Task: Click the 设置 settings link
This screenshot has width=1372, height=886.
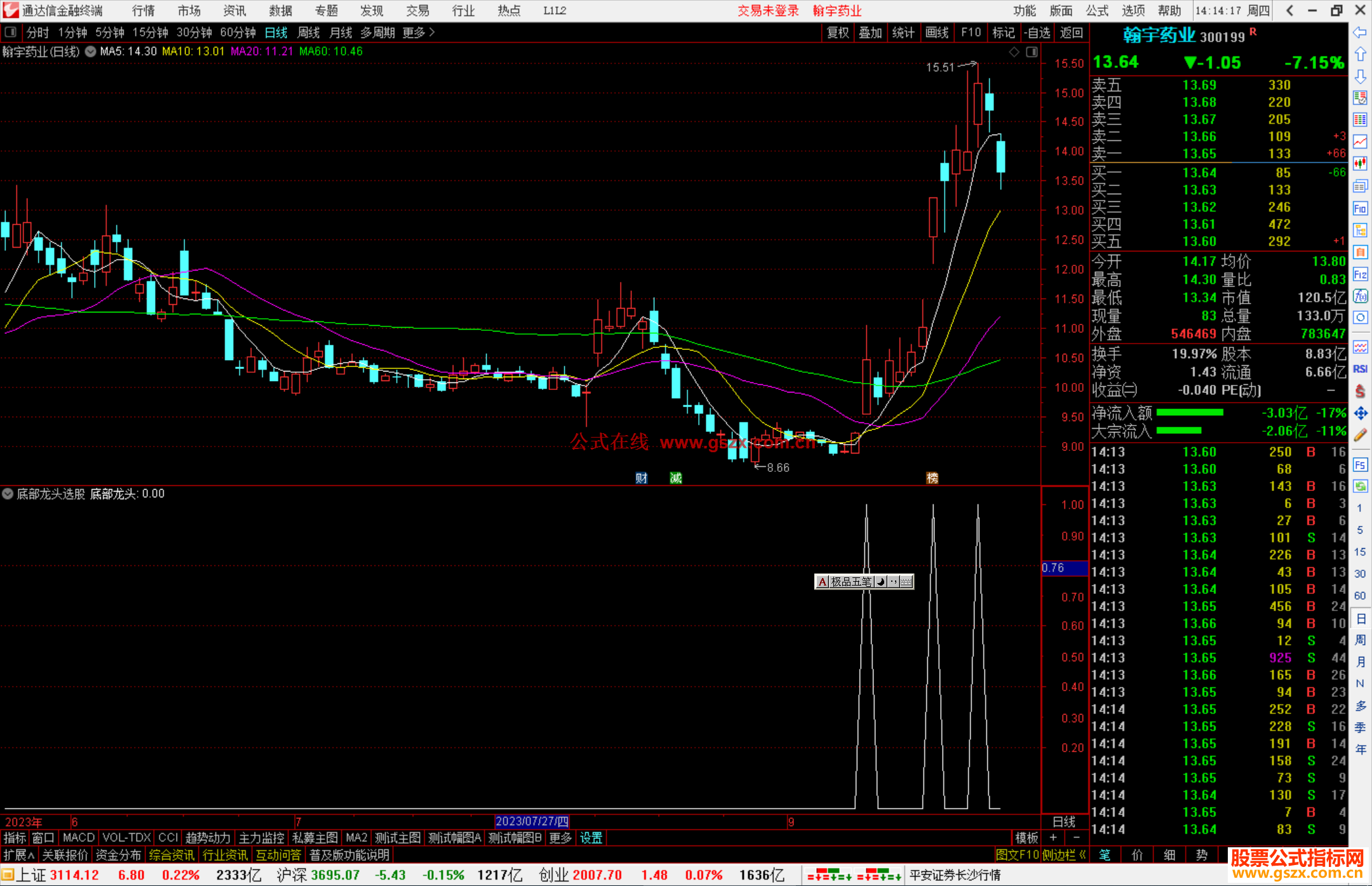Action: pos(591,838)
